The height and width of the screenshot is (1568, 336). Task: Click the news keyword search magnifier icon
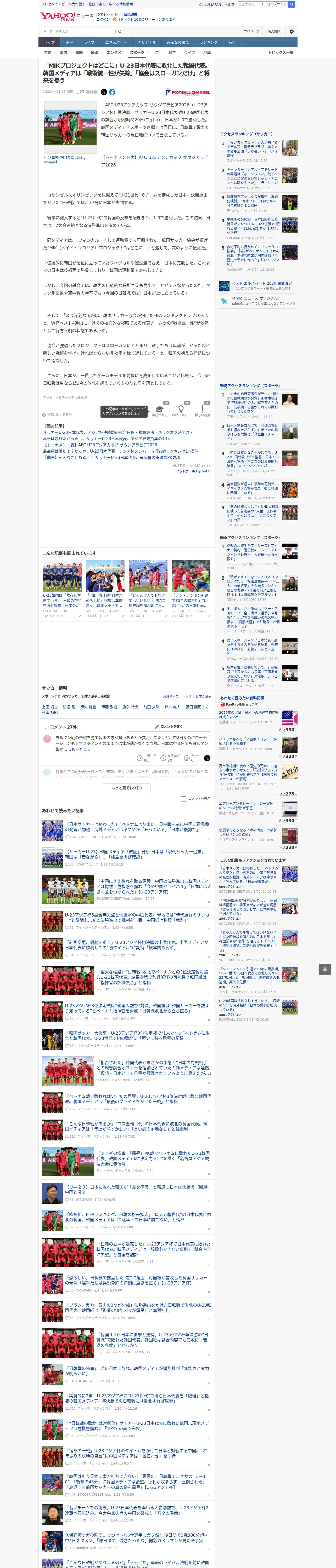point(120,32)
